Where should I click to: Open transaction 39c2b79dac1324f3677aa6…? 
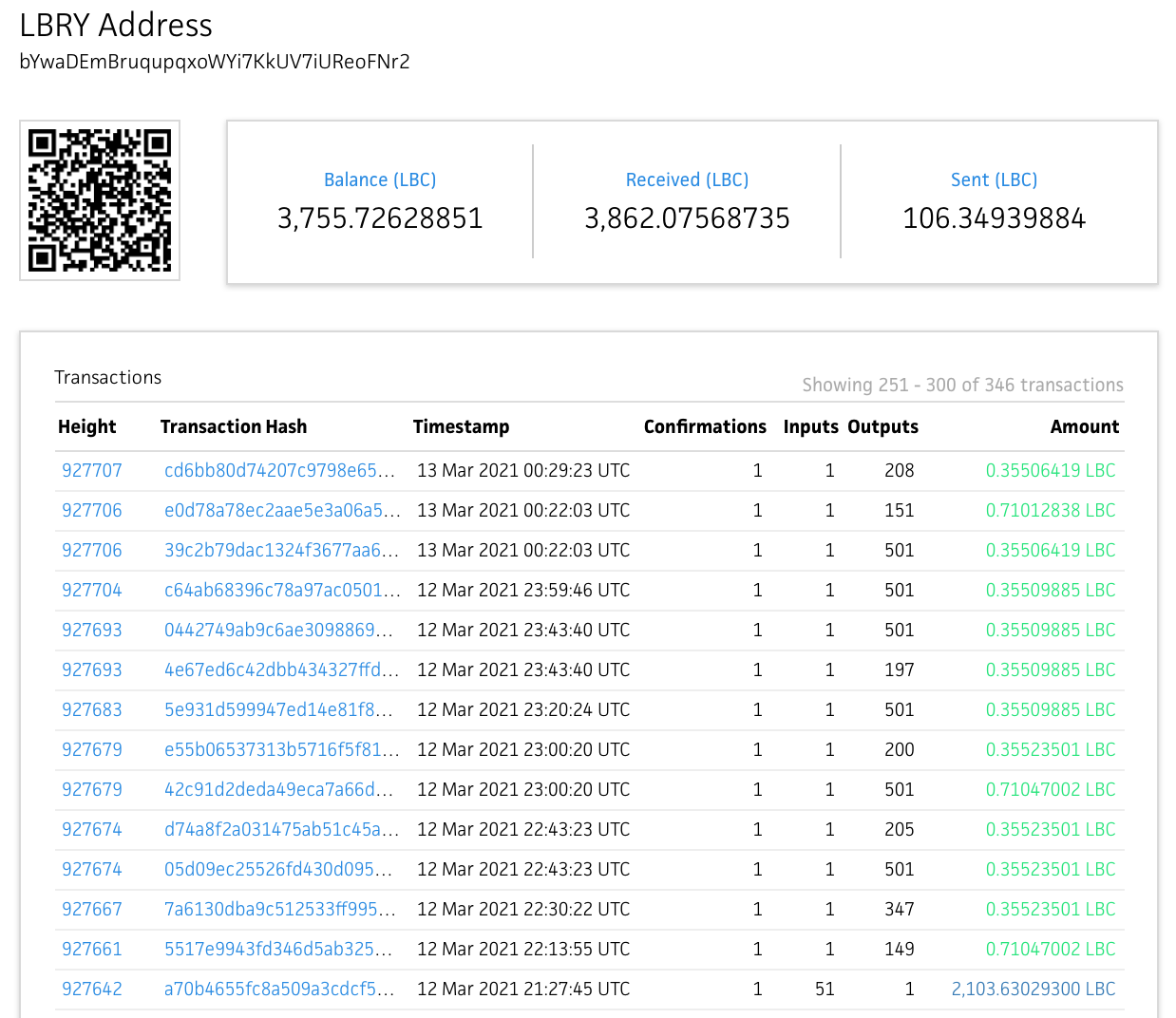pyautogui.click(x=281, y=550)
